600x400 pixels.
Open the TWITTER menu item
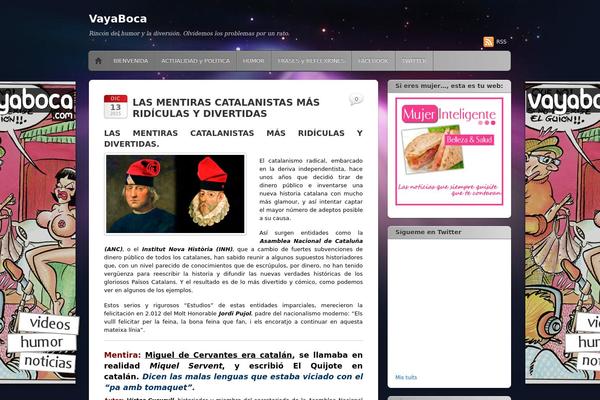point(414,61)
